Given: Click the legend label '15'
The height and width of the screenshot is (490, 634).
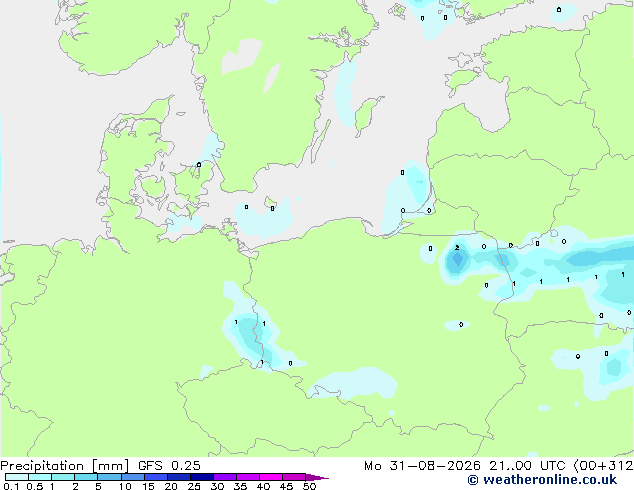Looking at the screenshot, I should click(148, 486).
